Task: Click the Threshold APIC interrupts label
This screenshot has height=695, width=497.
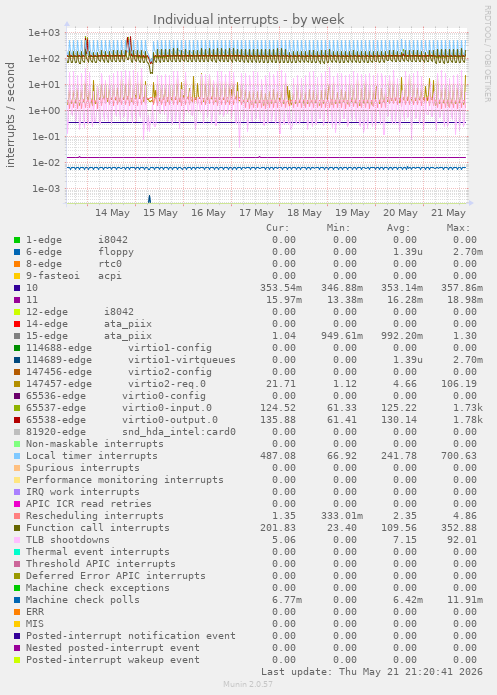Action: click(x=101, y=564)
